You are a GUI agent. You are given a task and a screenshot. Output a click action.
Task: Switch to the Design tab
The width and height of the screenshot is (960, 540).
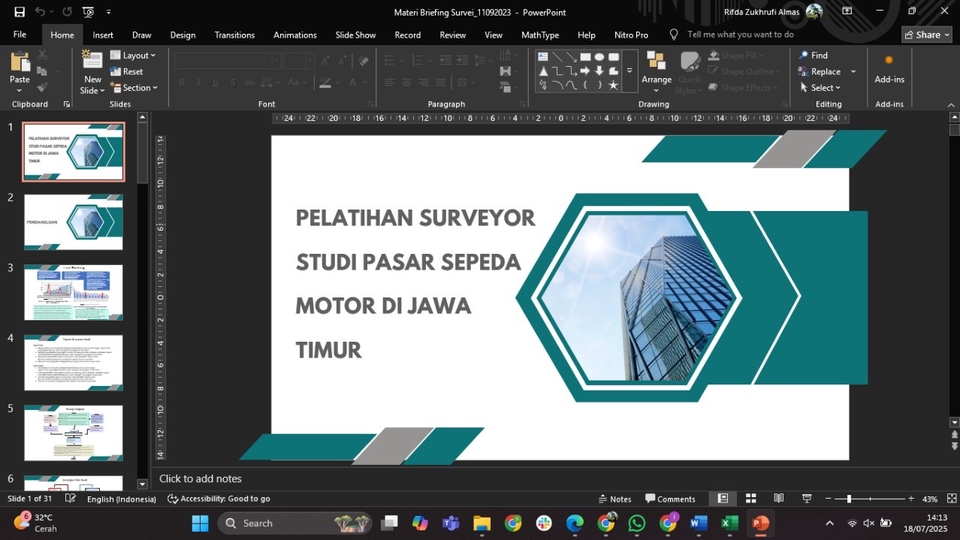point(182,35)
